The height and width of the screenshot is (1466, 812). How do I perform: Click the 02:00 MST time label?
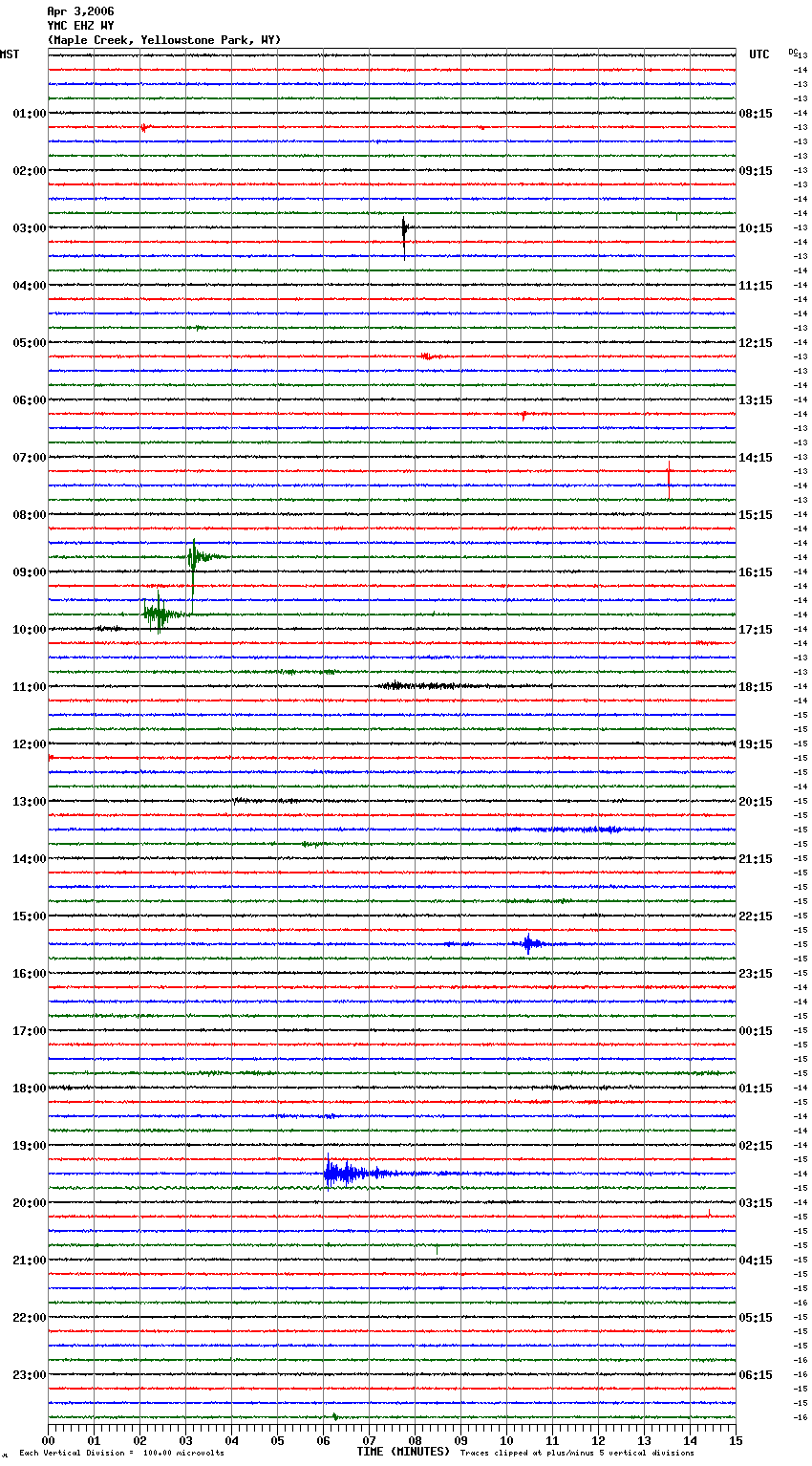pyautogui.click(x=29, y=171)
